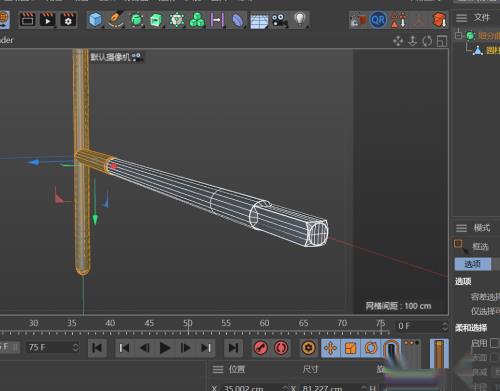Click the Render View clapperboard icon
The image size is (500, 391).
(28, 20)
